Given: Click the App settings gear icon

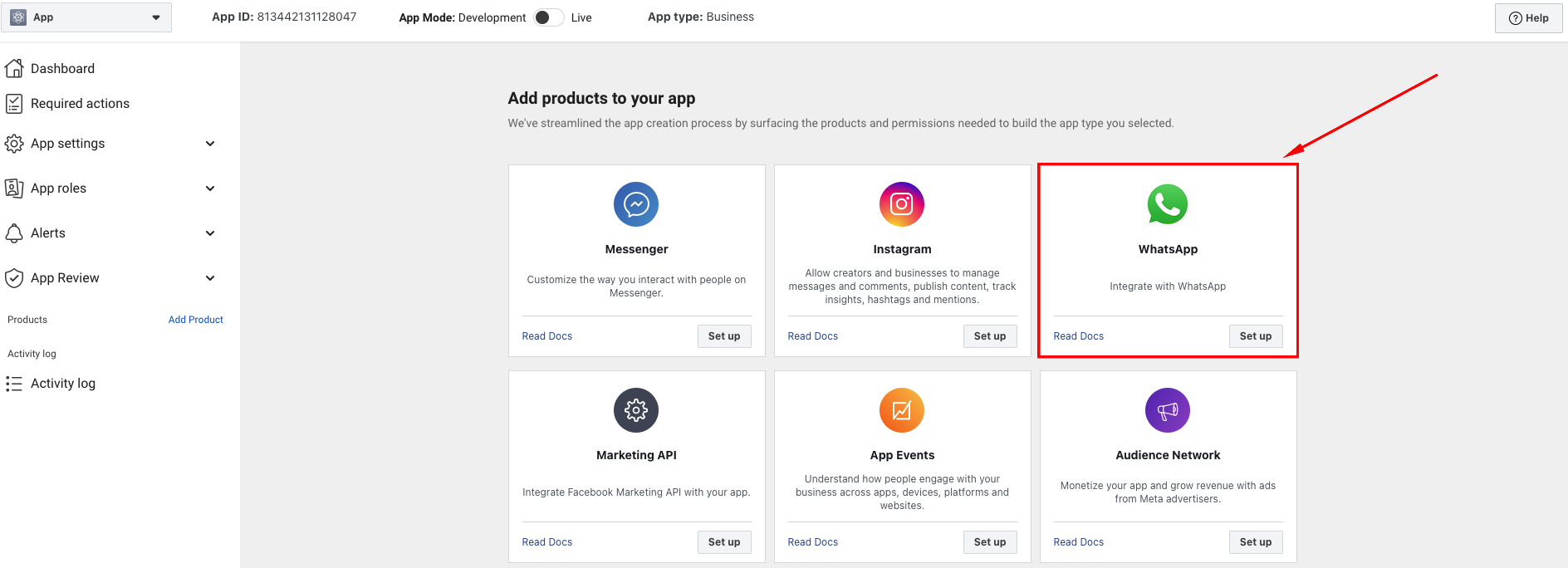Looking at the screenshot, I should point(14,144).
